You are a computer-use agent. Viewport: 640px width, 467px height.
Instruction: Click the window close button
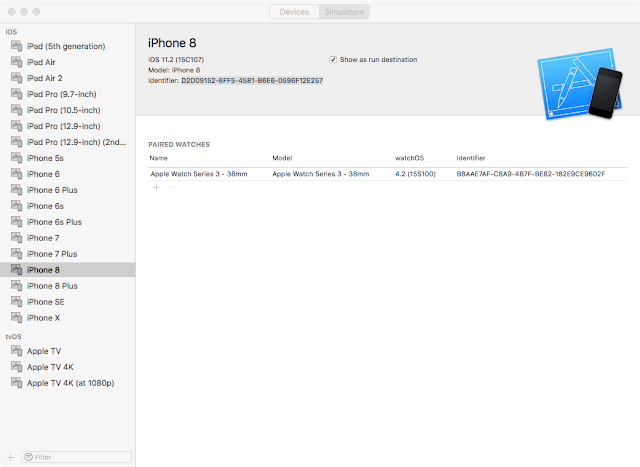pyautogui.click(x=12, y=12)
